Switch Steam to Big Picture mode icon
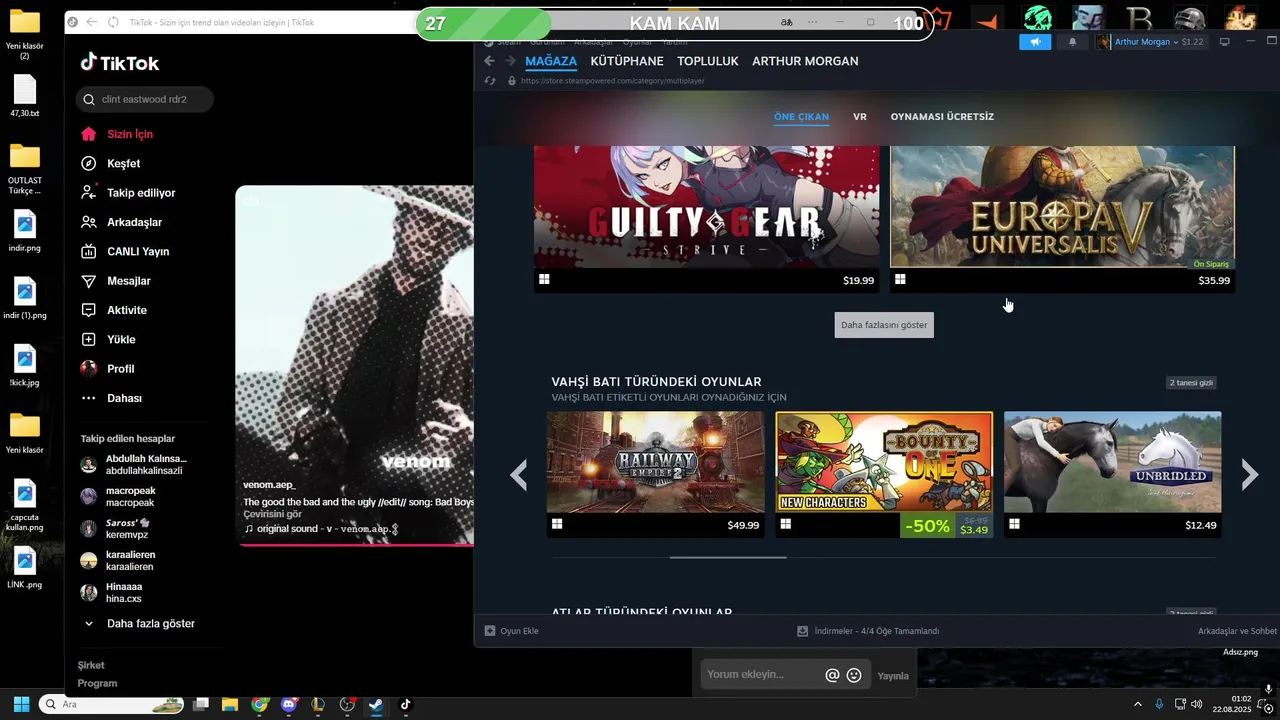The height and width of the screenshot is (720, 1280). [1224, 42]
